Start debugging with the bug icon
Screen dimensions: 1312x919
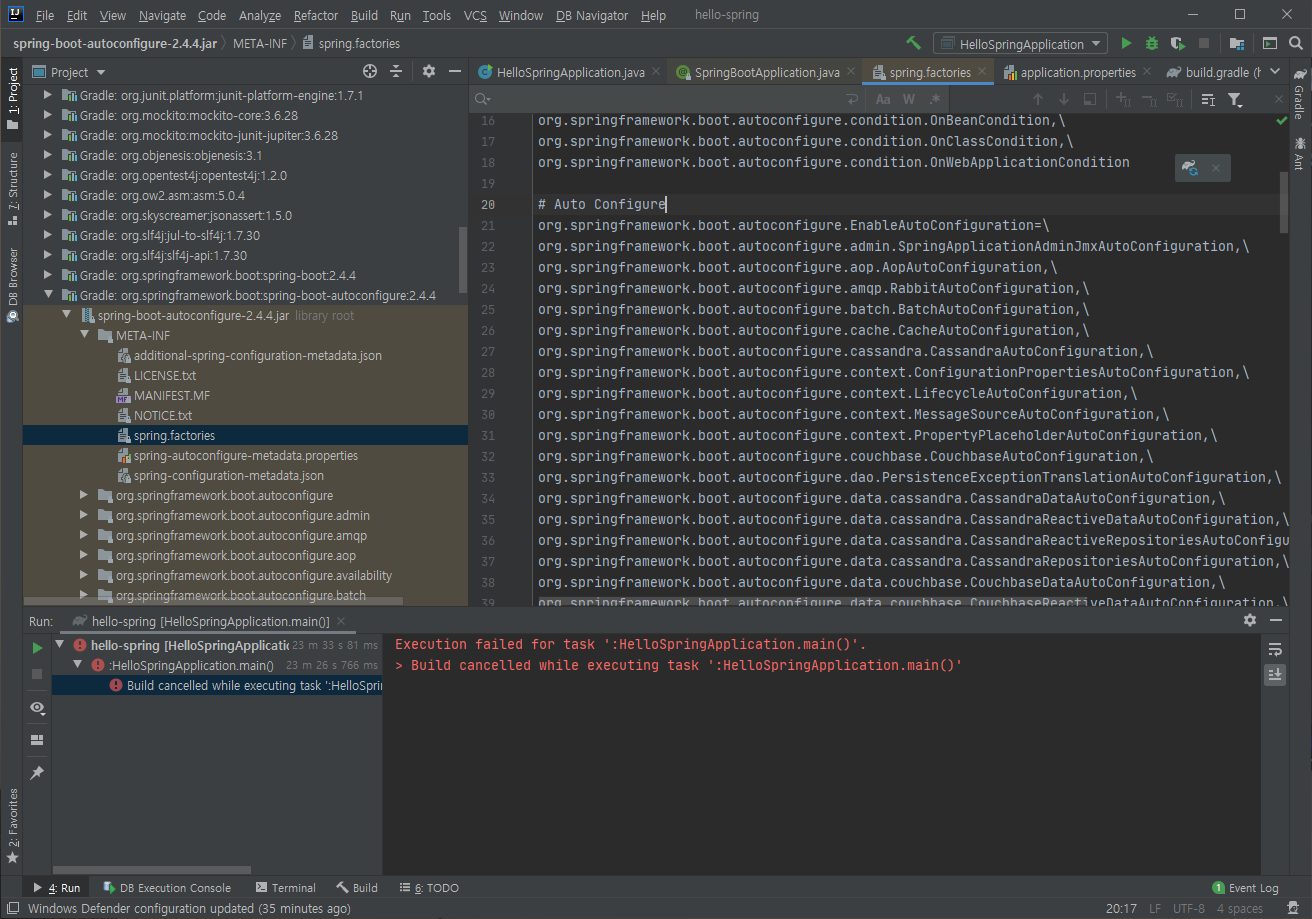coord(1152,43)
